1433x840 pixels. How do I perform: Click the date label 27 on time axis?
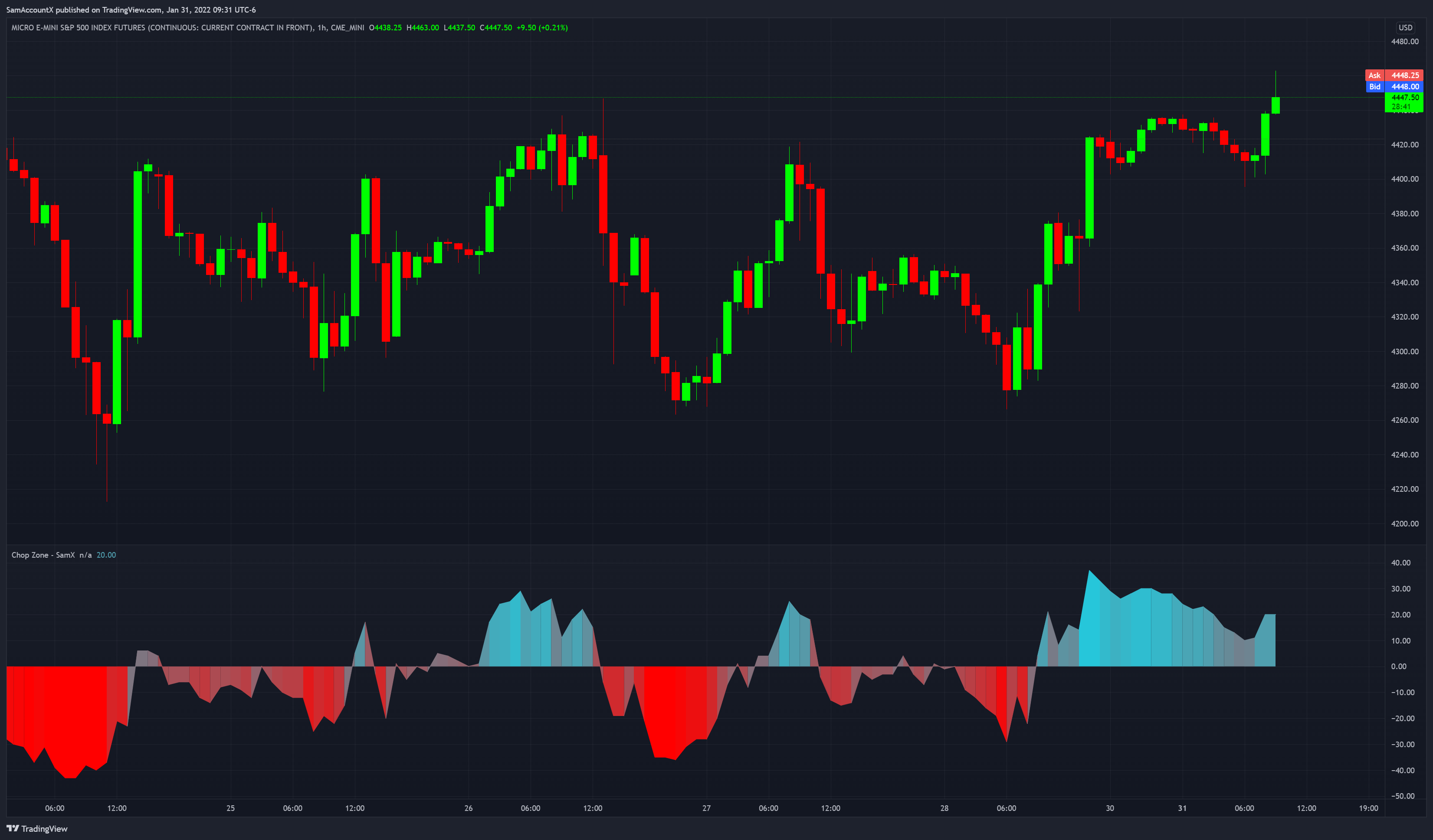pyautogui.click(x=706, y=808)
